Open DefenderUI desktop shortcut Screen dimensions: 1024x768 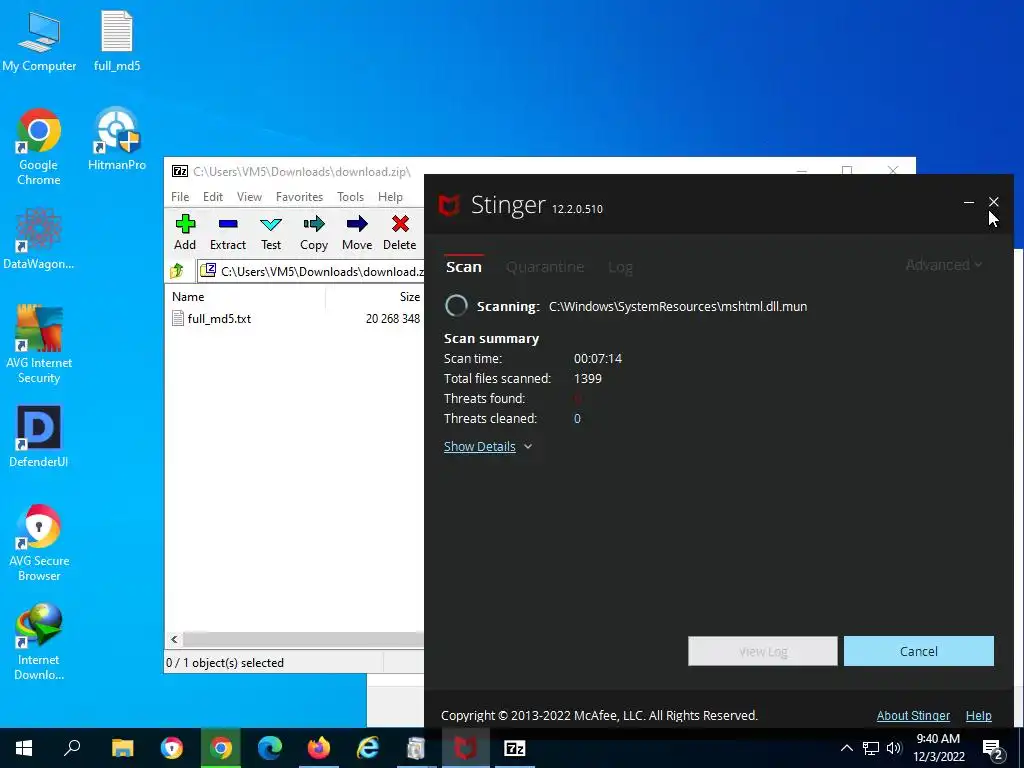(39, 437)
